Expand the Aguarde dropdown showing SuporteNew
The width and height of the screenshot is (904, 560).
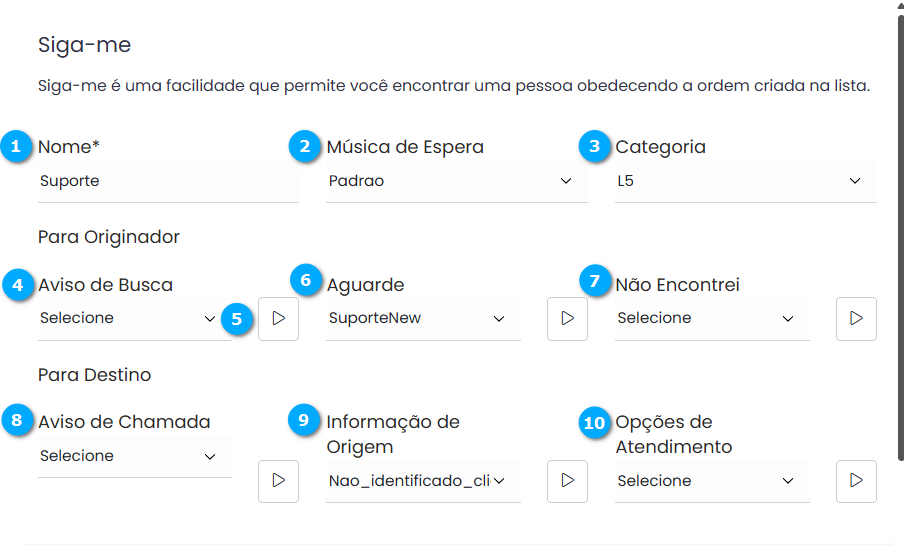[x=418, y=319]
